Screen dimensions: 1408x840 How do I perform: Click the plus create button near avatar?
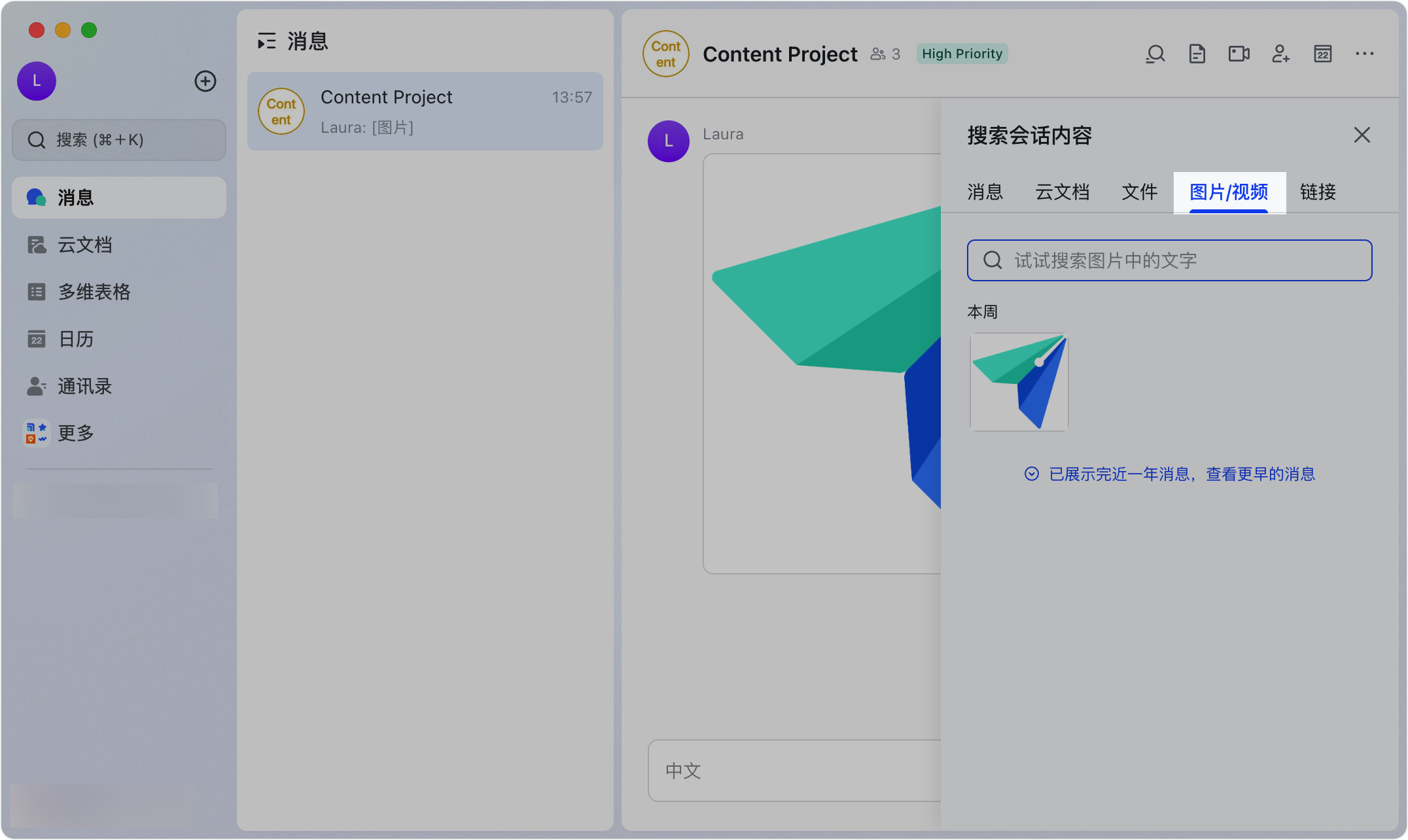[x=205, y=81]
